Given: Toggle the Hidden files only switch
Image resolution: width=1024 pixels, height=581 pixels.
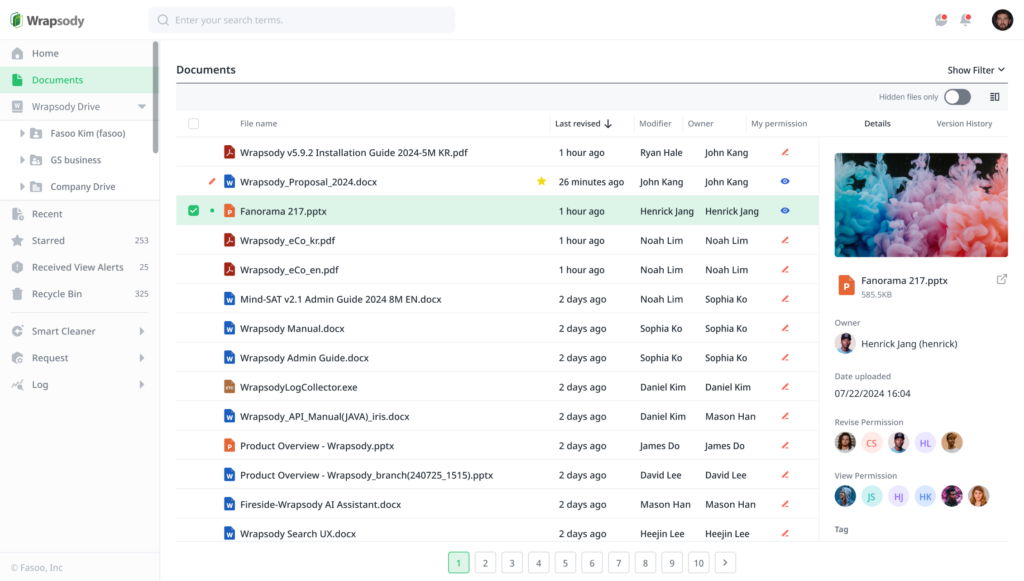Looking at the screenshot, I should tap(957, 97).
